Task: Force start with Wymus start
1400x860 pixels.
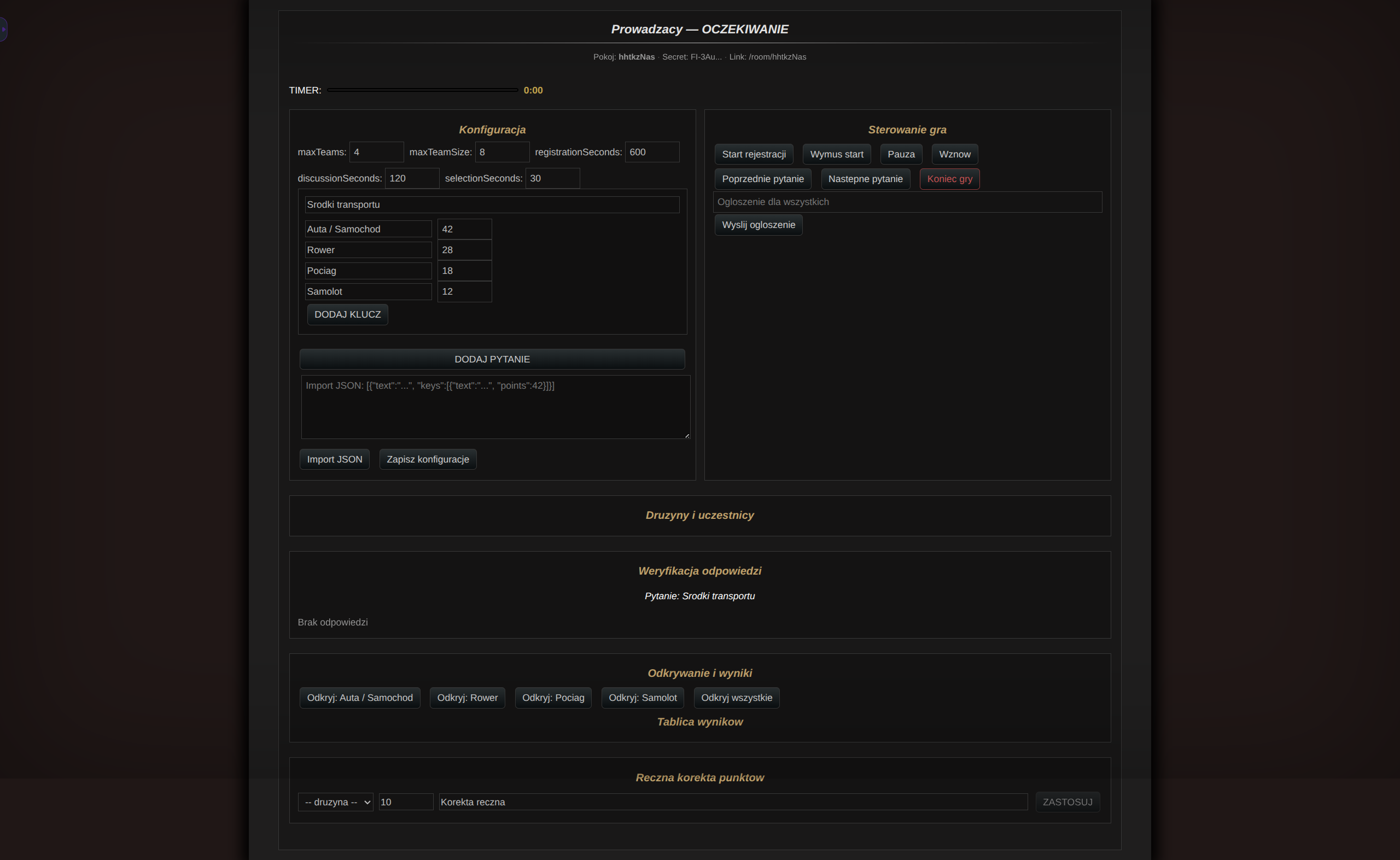Action: click(836, 154)
